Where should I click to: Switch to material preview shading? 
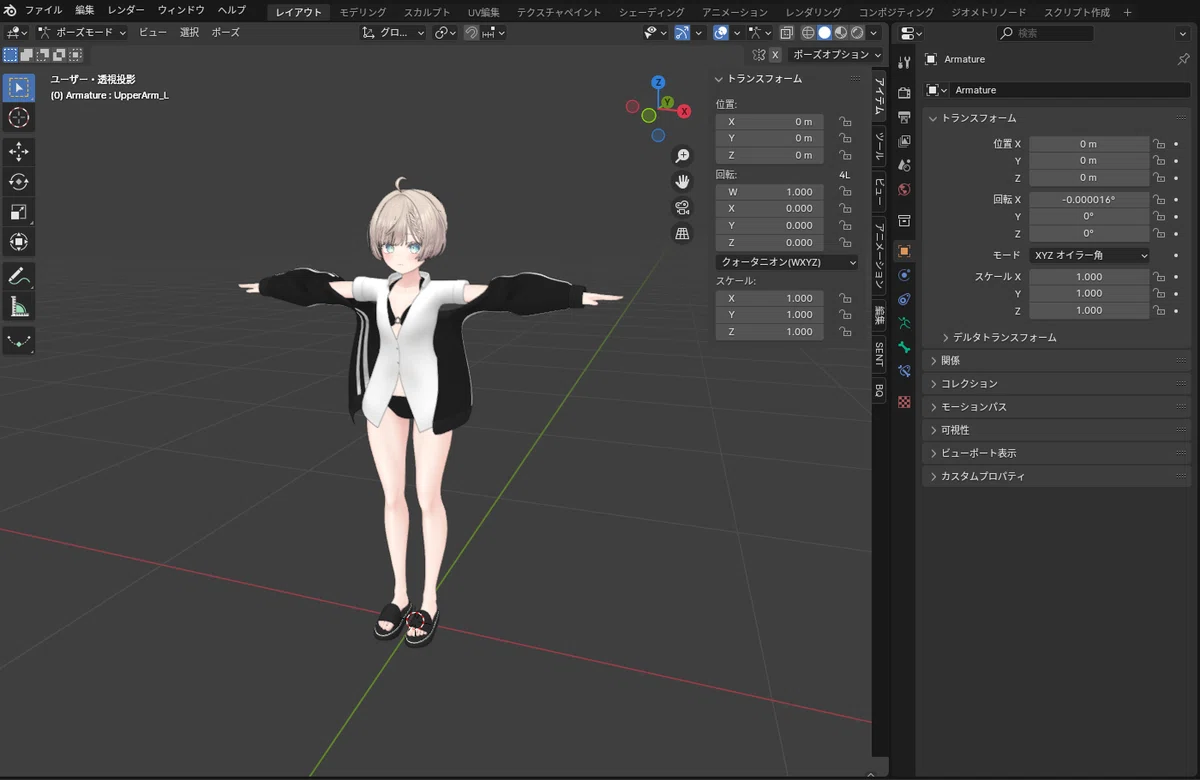tap(841, 33)
